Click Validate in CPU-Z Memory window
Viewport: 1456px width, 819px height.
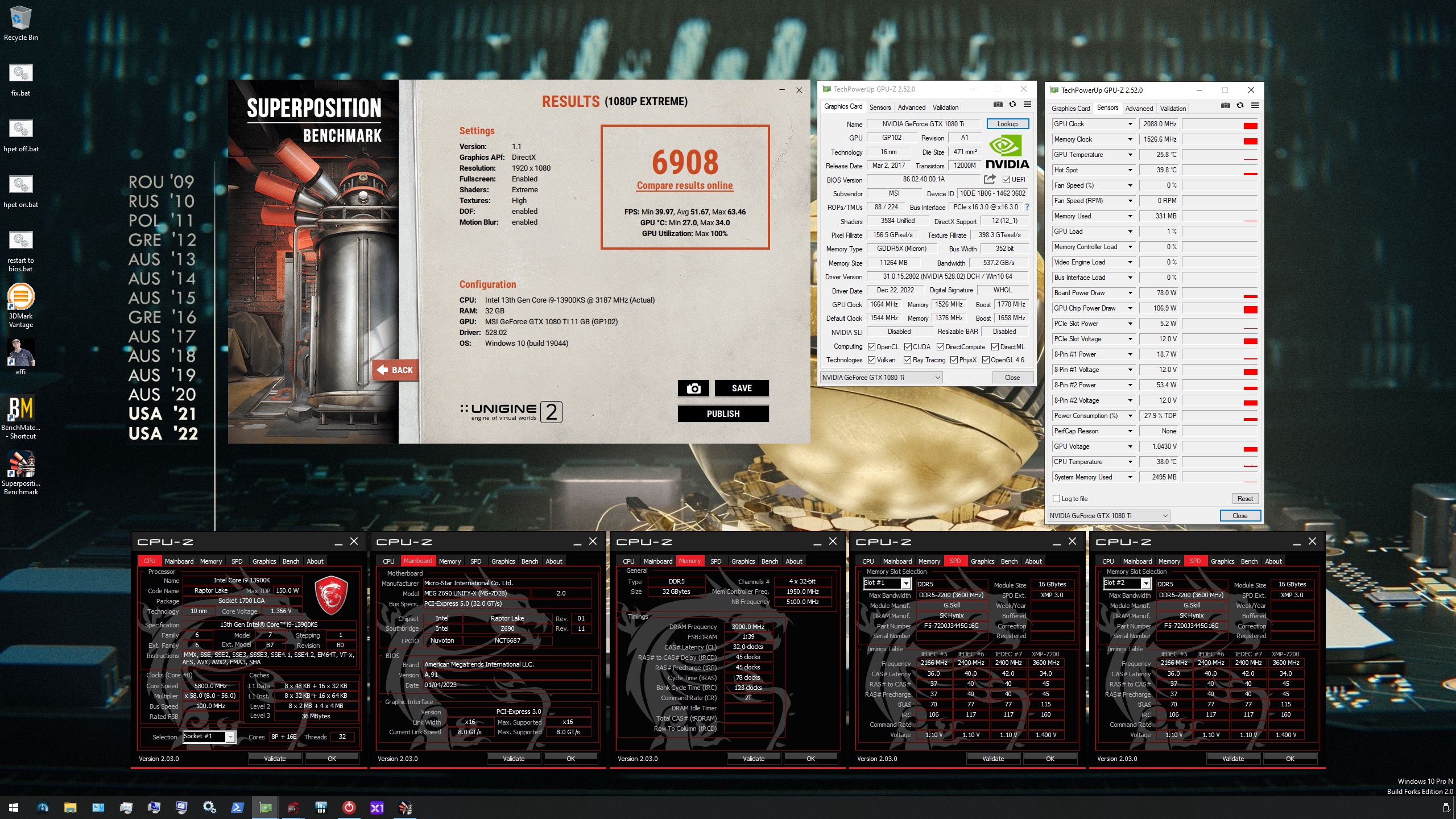[754, 759]
